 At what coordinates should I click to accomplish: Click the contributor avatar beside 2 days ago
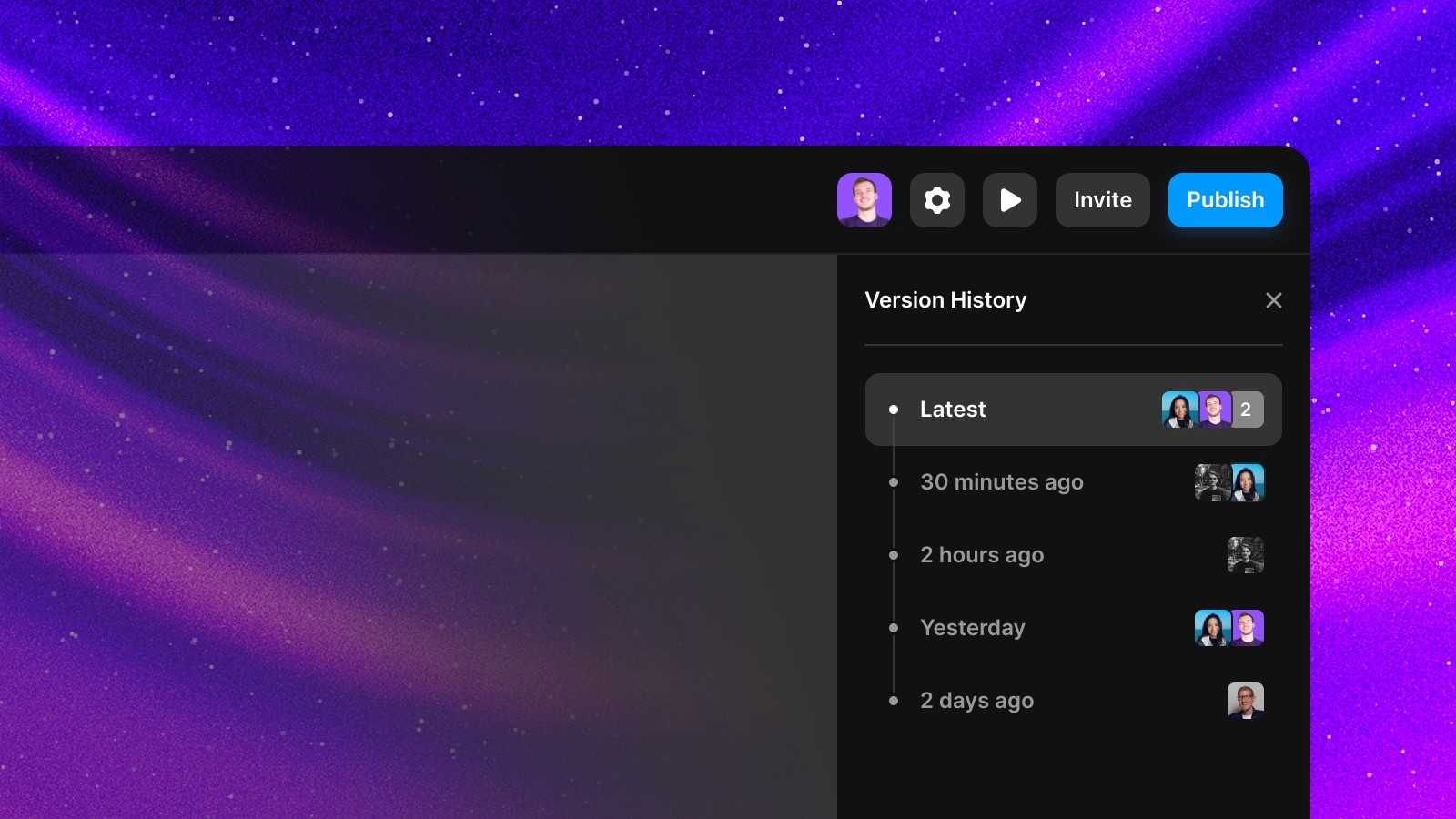click(1245, 701)
